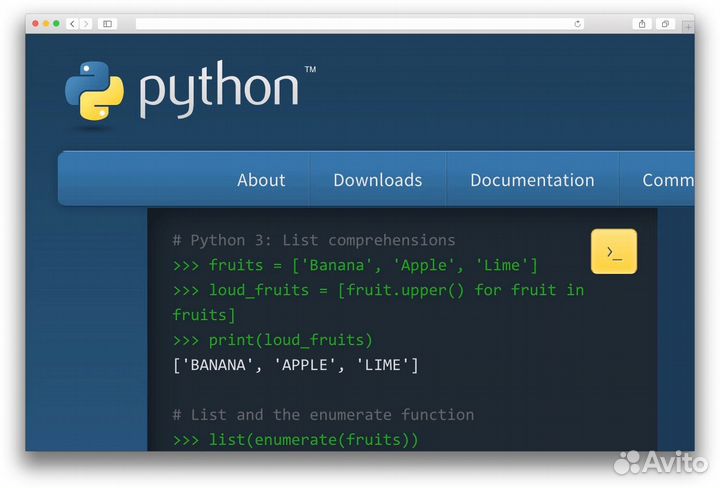
Task: Open the Documentation menu
Action: tap(532, 180)
